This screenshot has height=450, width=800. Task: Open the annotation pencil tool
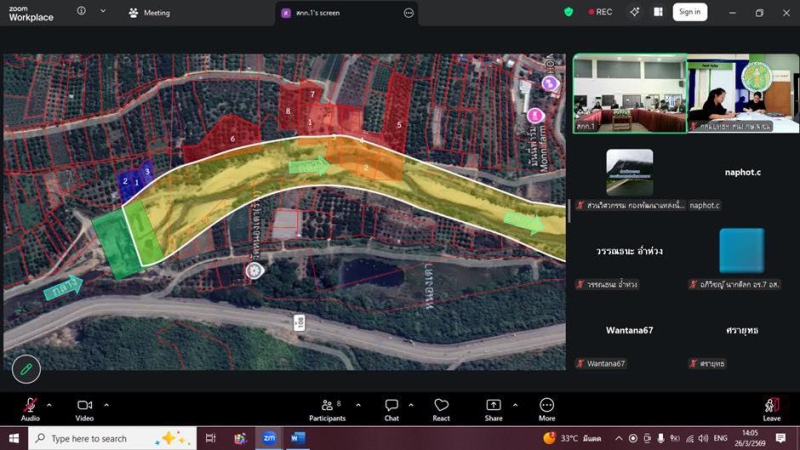(x=26, y=368)
